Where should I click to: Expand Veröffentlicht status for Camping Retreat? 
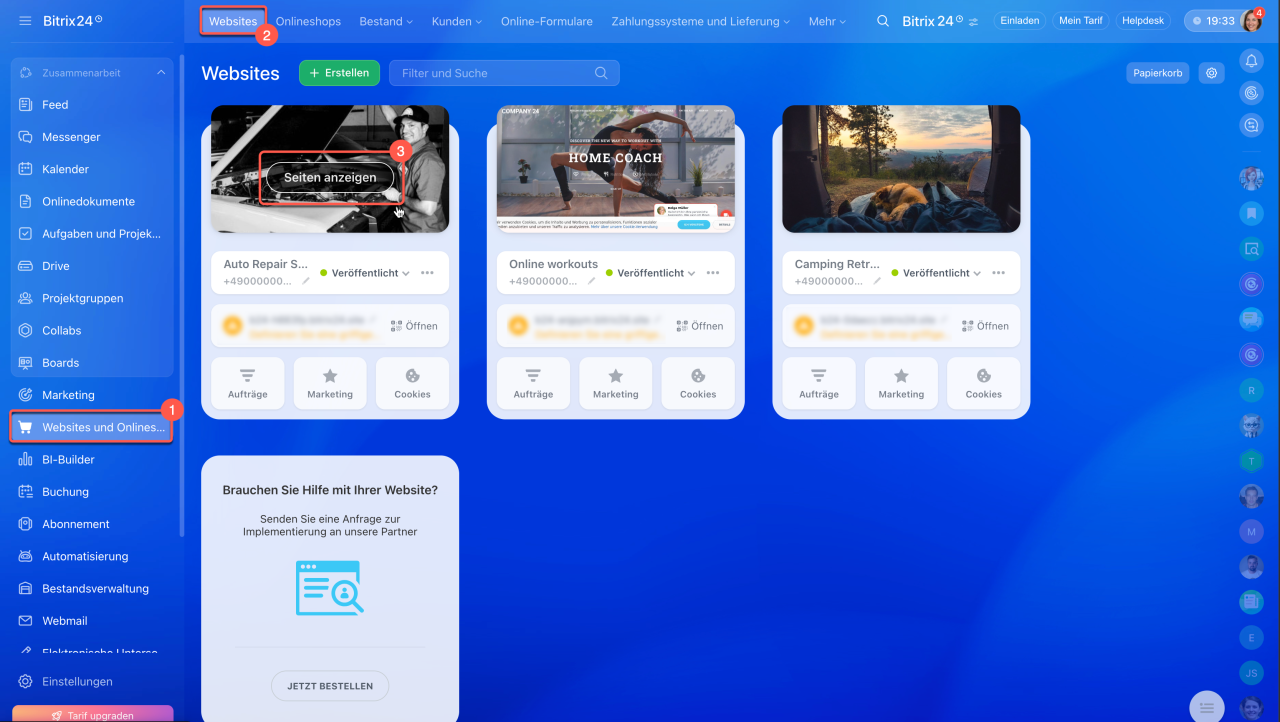point(935,273)
